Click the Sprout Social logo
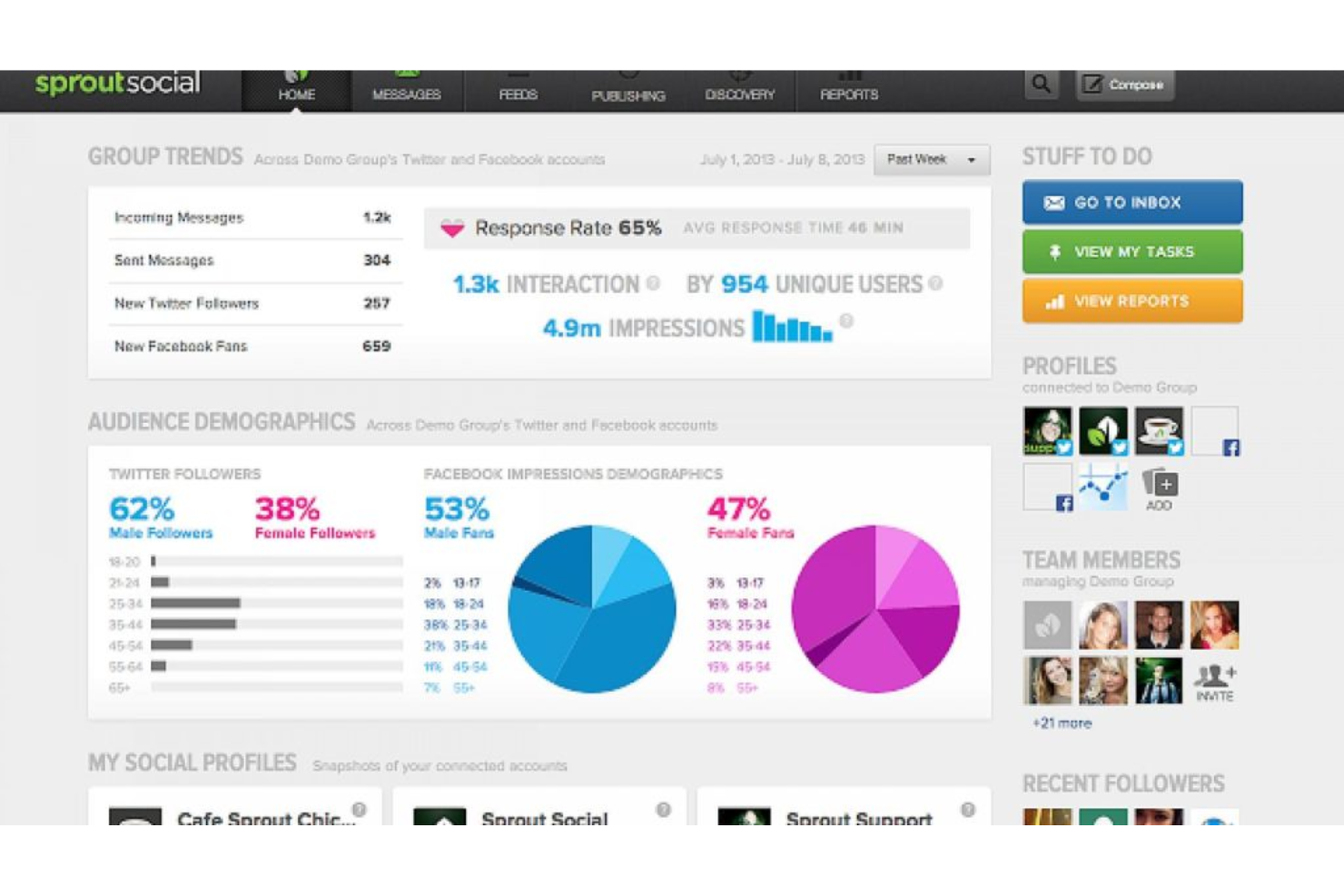 click(117, 83)
